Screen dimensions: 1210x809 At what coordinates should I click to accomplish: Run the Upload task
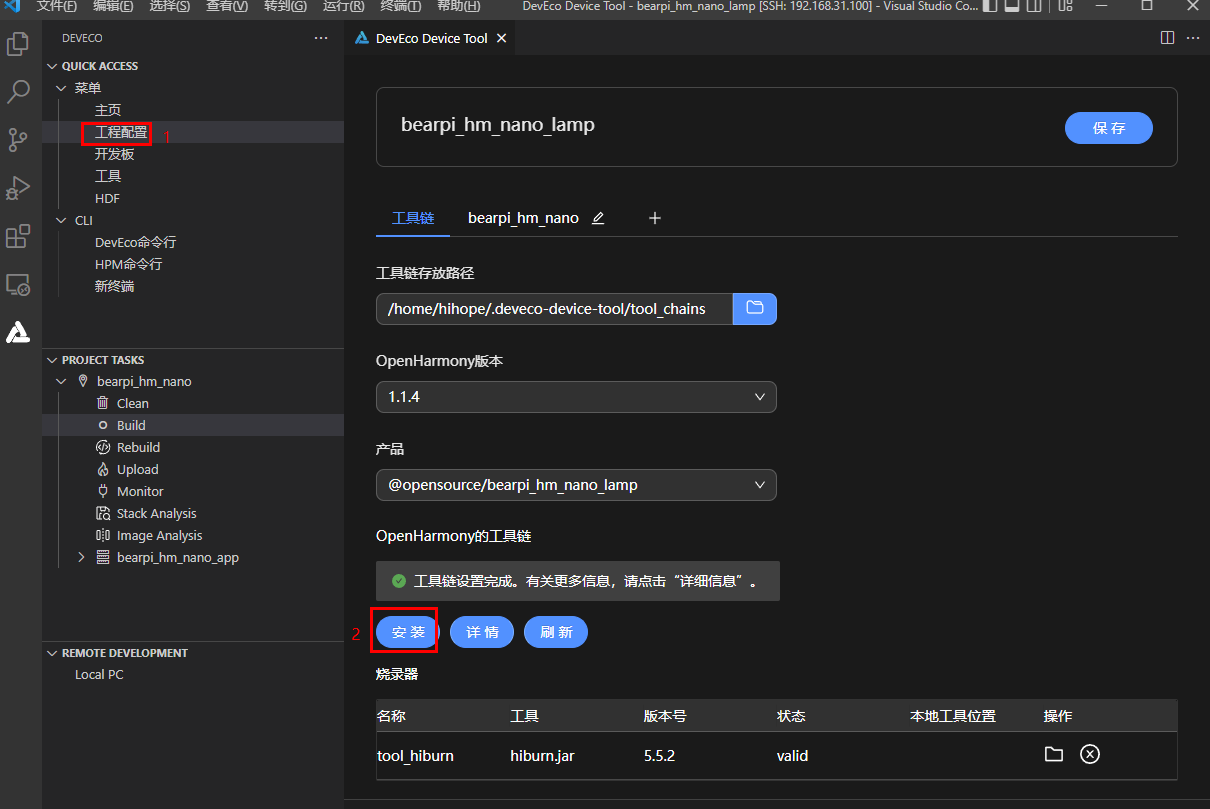click(137, 469)
